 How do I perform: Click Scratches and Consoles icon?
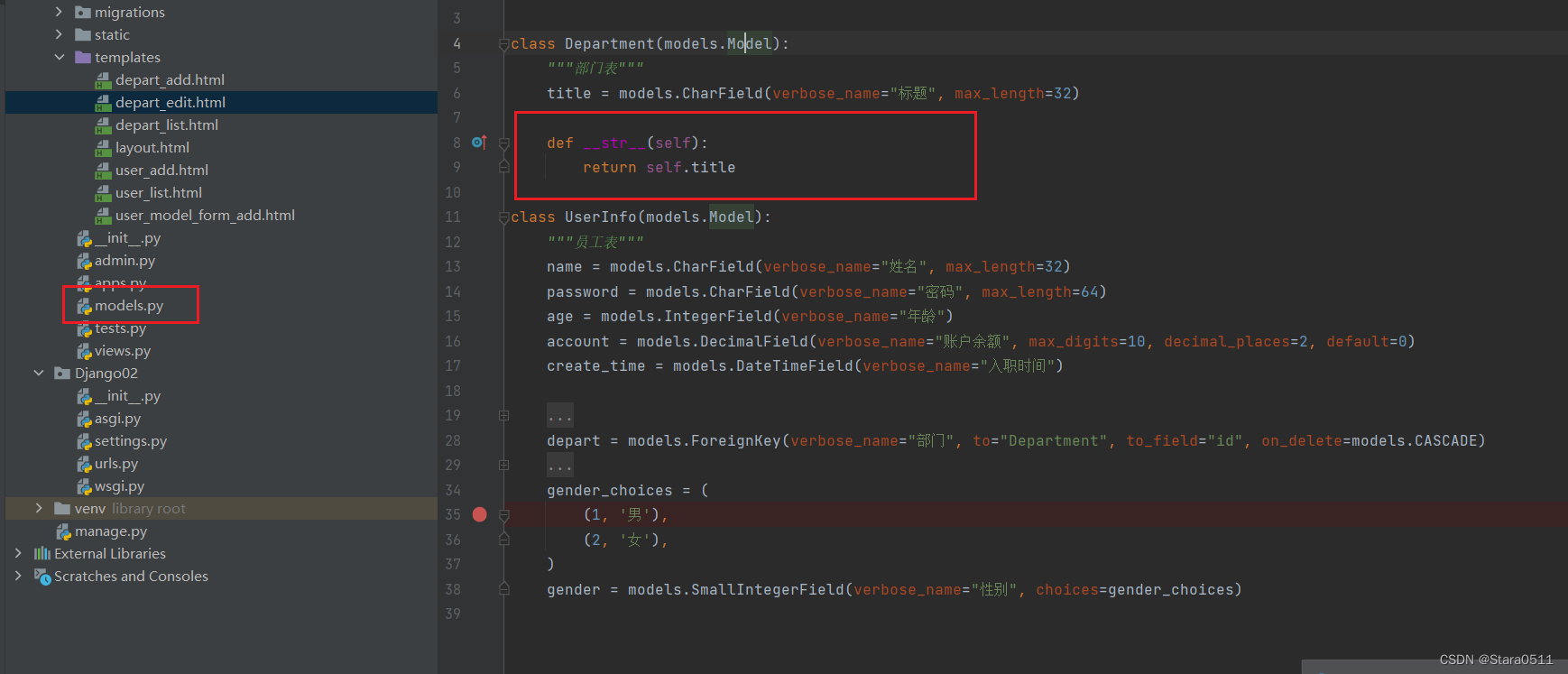[42, 576]
